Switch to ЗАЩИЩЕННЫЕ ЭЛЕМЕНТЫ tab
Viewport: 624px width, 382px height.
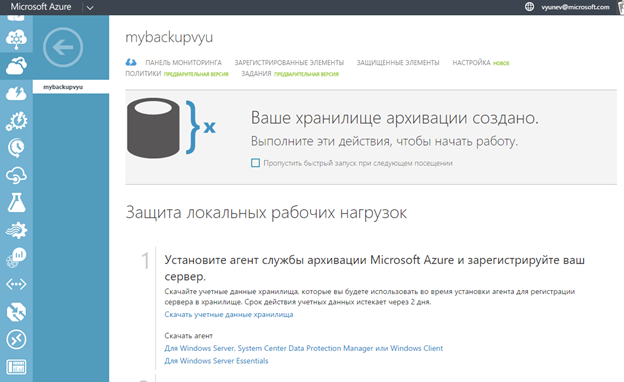pyautogui.click(x=398, y=62)
